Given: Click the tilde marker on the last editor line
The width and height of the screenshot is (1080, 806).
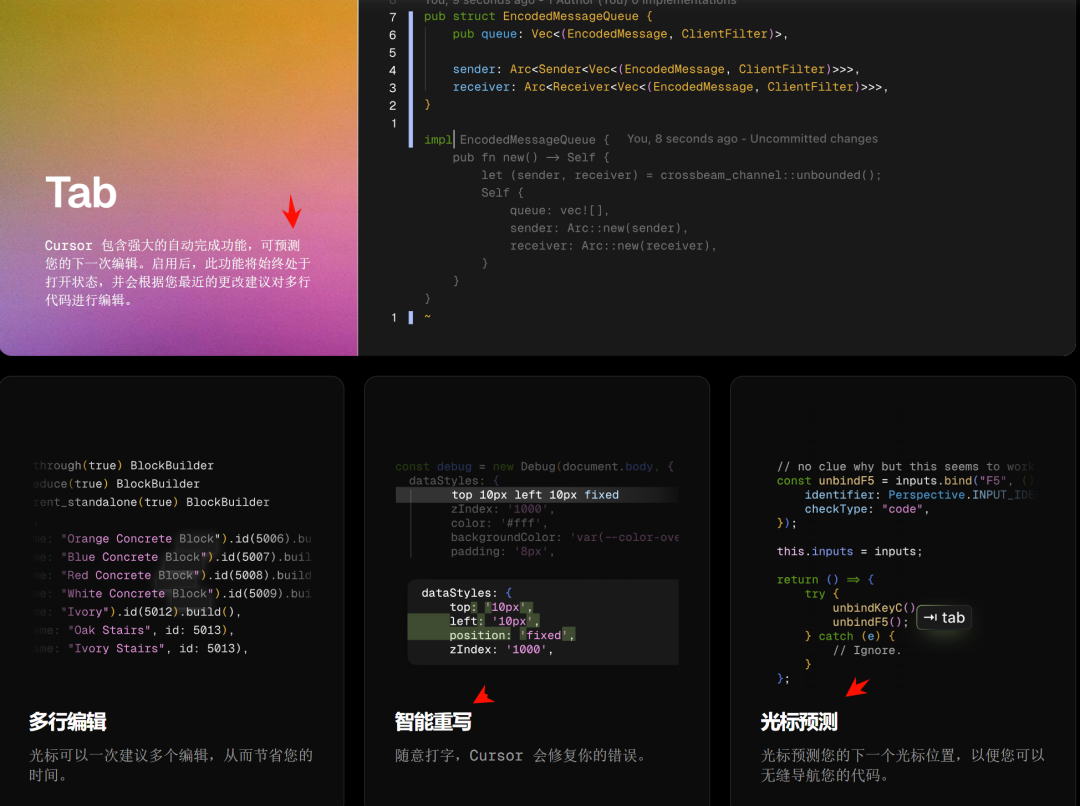Looking at the screenshot, I should pos(428,316).
